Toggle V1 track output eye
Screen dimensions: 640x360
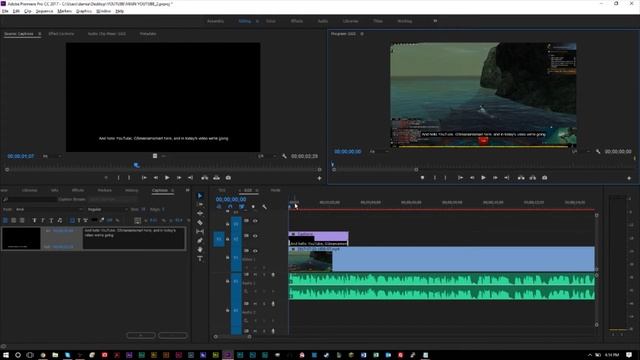point(256,251)
